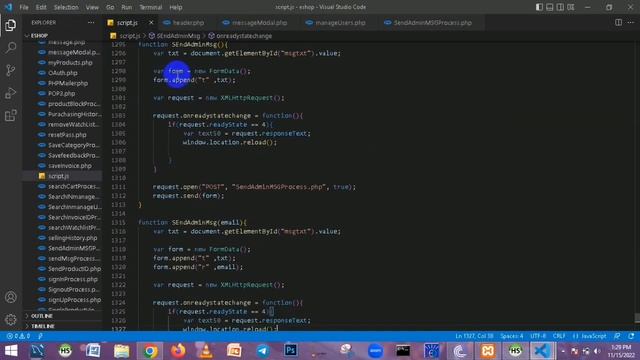
Task: Open the Extensions view
Action: pos(11,116)
